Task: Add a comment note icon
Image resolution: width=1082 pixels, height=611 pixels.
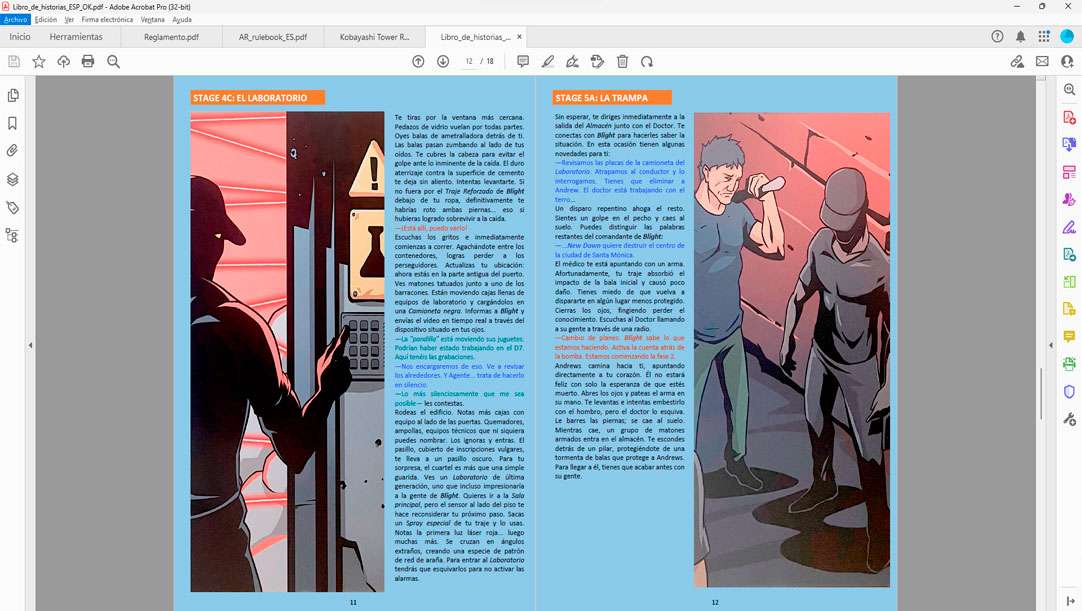Action: click(x=523, y=61)
